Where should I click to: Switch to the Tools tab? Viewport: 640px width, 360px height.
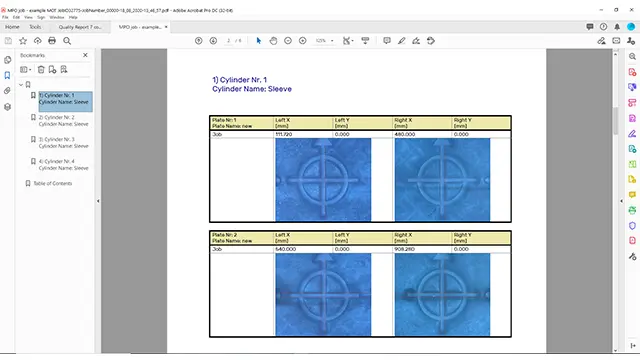coord(35,27)
